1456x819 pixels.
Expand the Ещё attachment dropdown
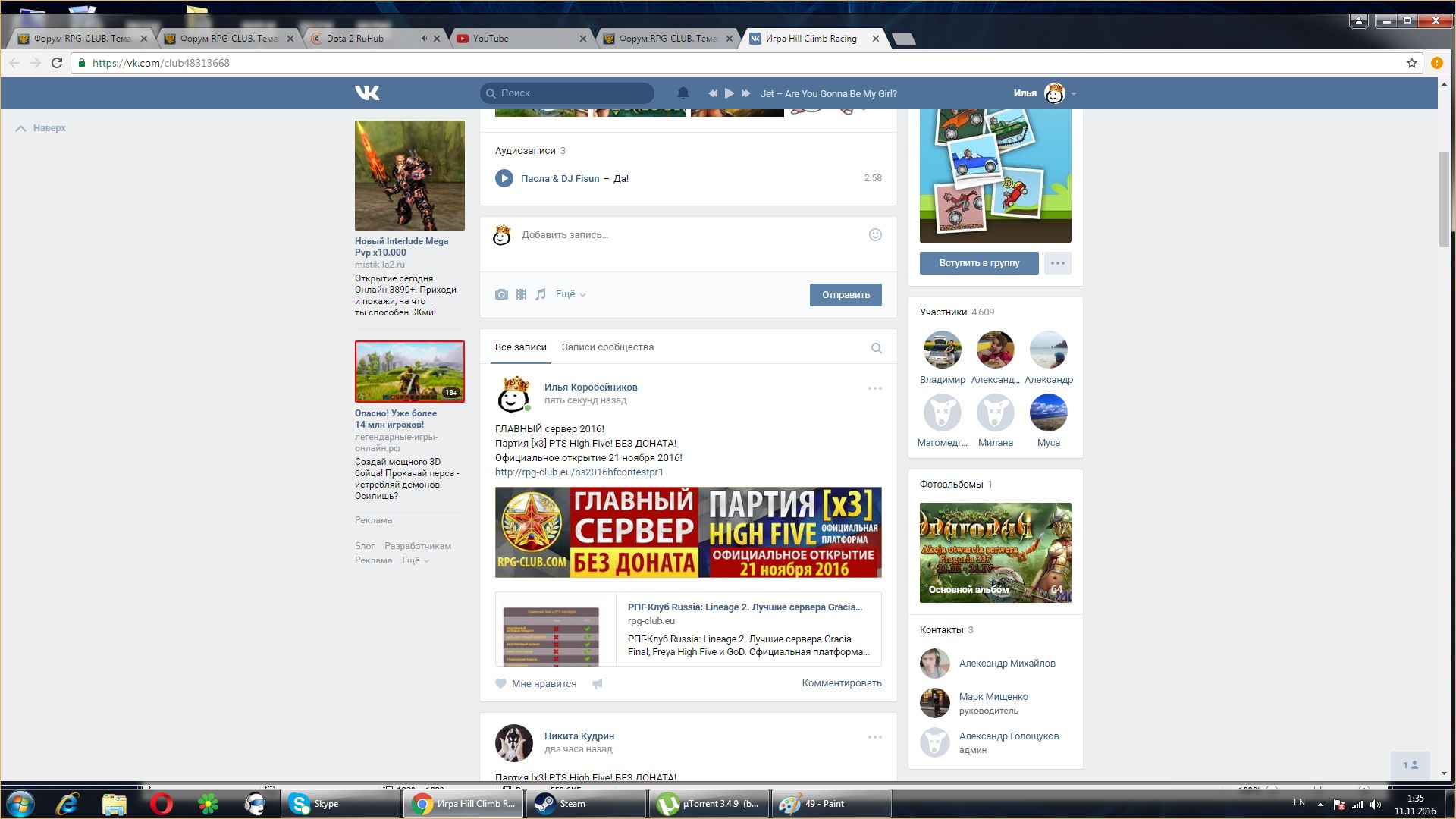(570, 294)
